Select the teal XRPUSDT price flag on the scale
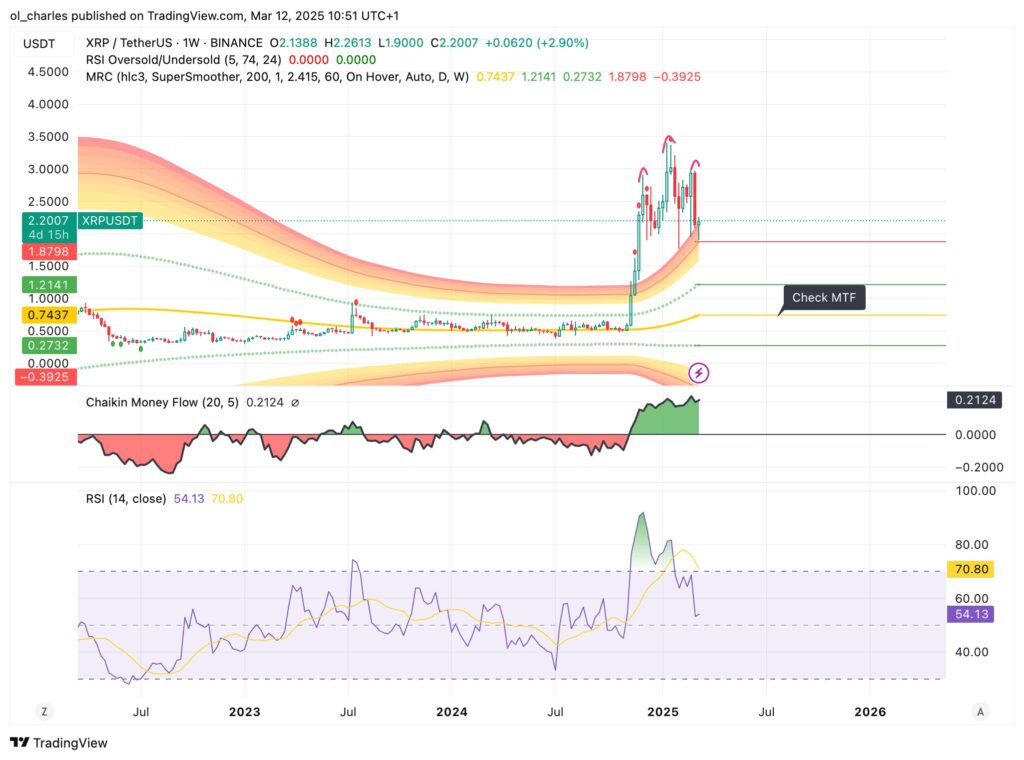This screenshot has width=1024, height=760. coord(110,220)
